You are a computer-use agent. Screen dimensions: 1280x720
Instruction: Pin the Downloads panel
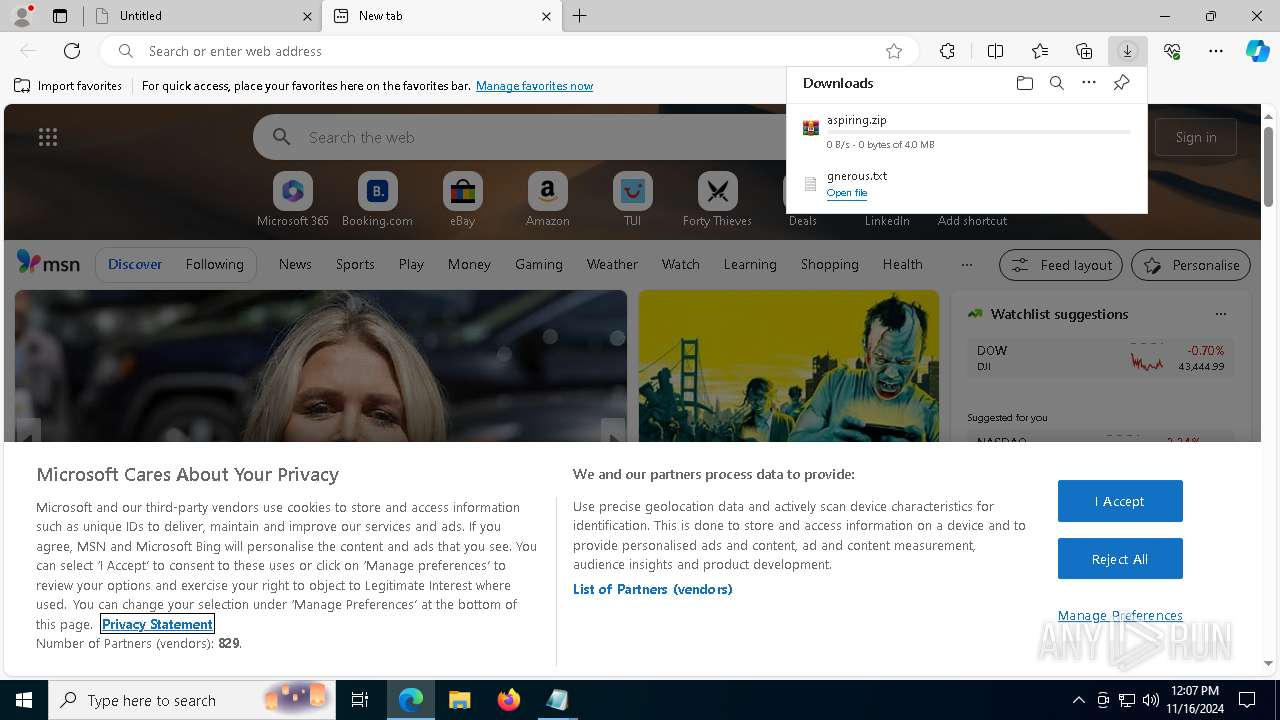click(x=1121, y=83)
